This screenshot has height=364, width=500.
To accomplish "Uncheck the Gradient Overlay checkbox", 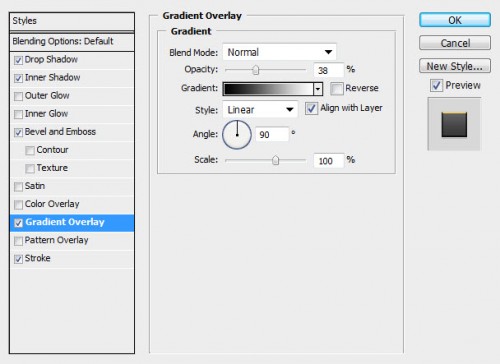I will [x=18, y=223].
